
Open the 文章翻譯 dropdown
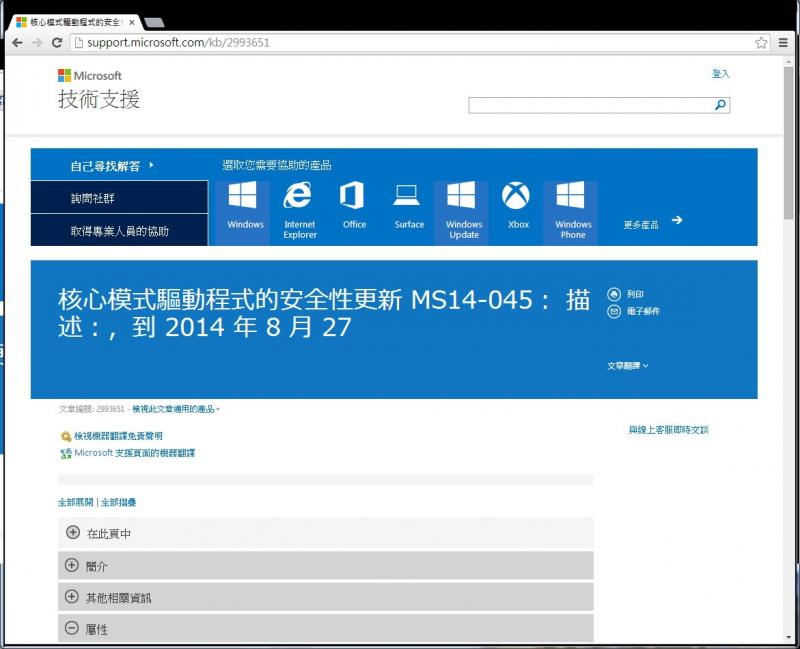coord(628,366)
